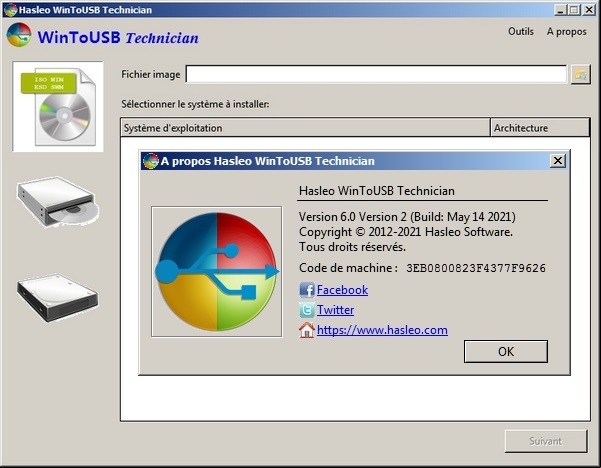Viewport: 601px width, 468px height.
Task: Click the Code de machine label
Action: 347,268
